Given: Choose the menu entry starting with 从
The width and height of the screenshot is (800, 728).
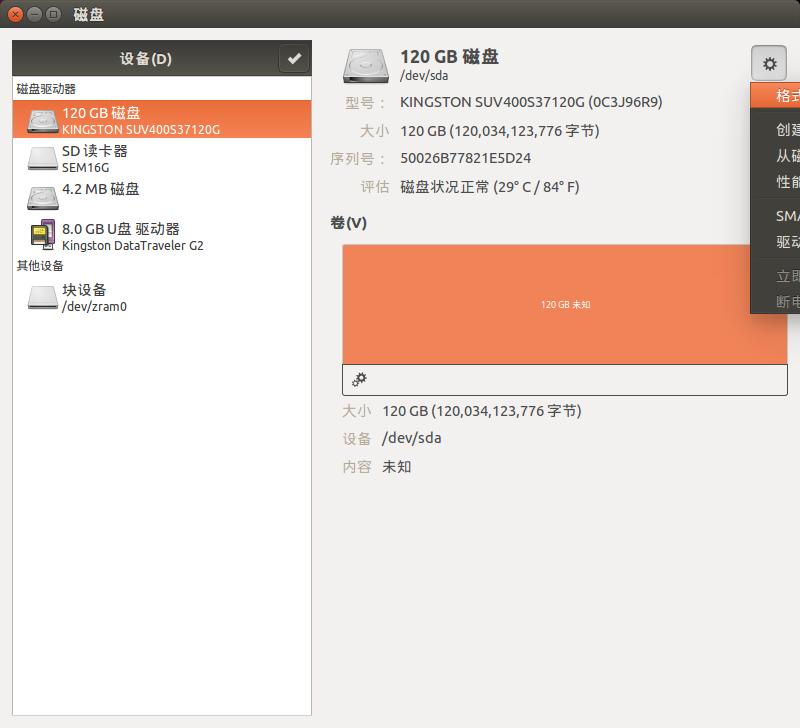Looking at the screenshot, I should pos(776,156).
